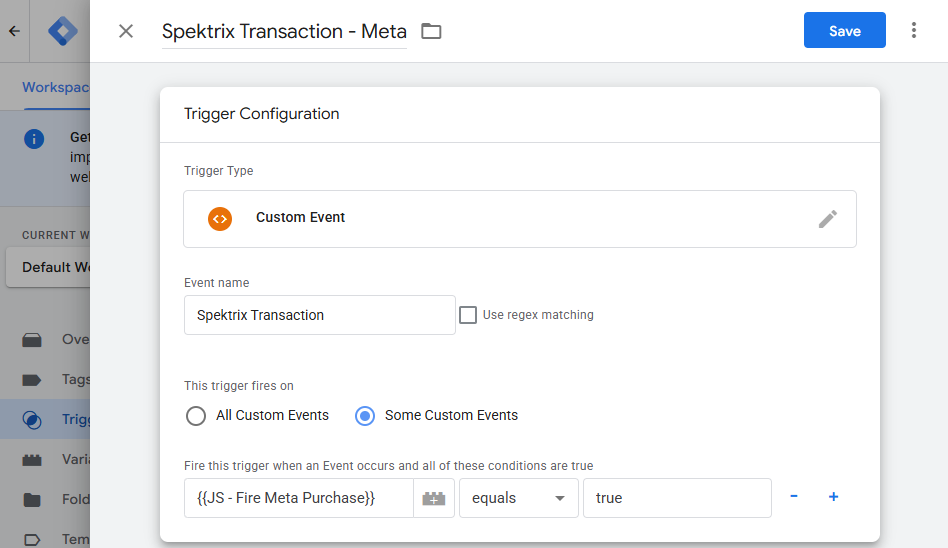
Task: Click the Google Tag Manager logo
Action: (62, 31)
